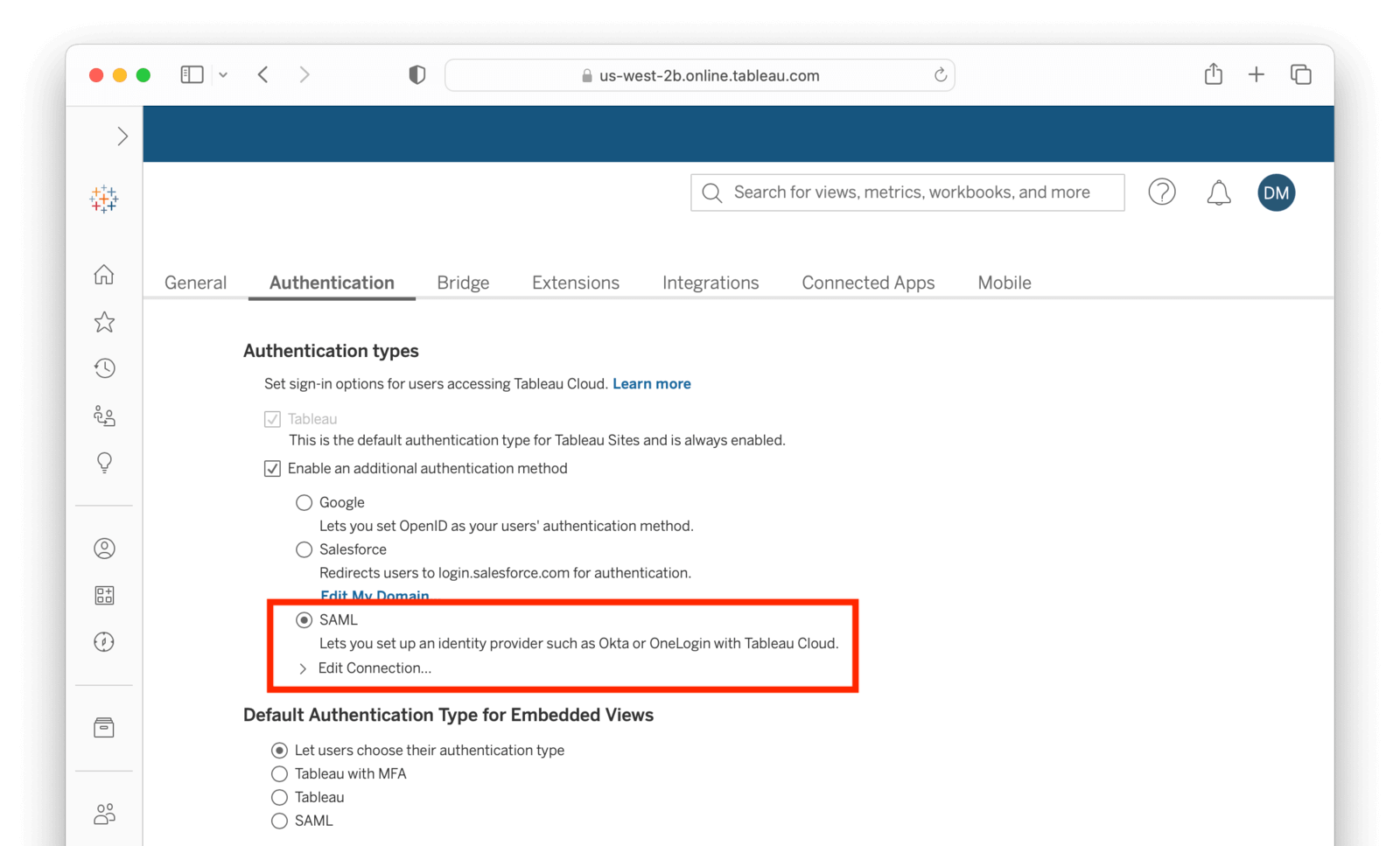1400x846 pixels.
Task: Open Safari privacy report shield
Action: pos(417,75)
